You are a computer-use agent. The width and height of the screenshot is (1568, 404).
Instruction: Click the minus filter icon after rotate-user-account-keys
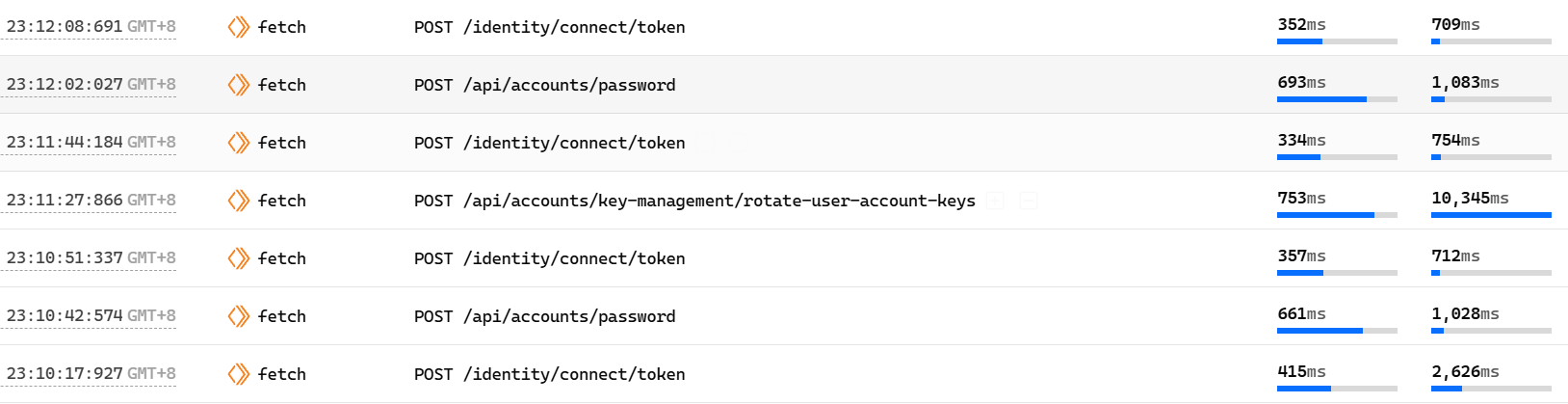1029,201
